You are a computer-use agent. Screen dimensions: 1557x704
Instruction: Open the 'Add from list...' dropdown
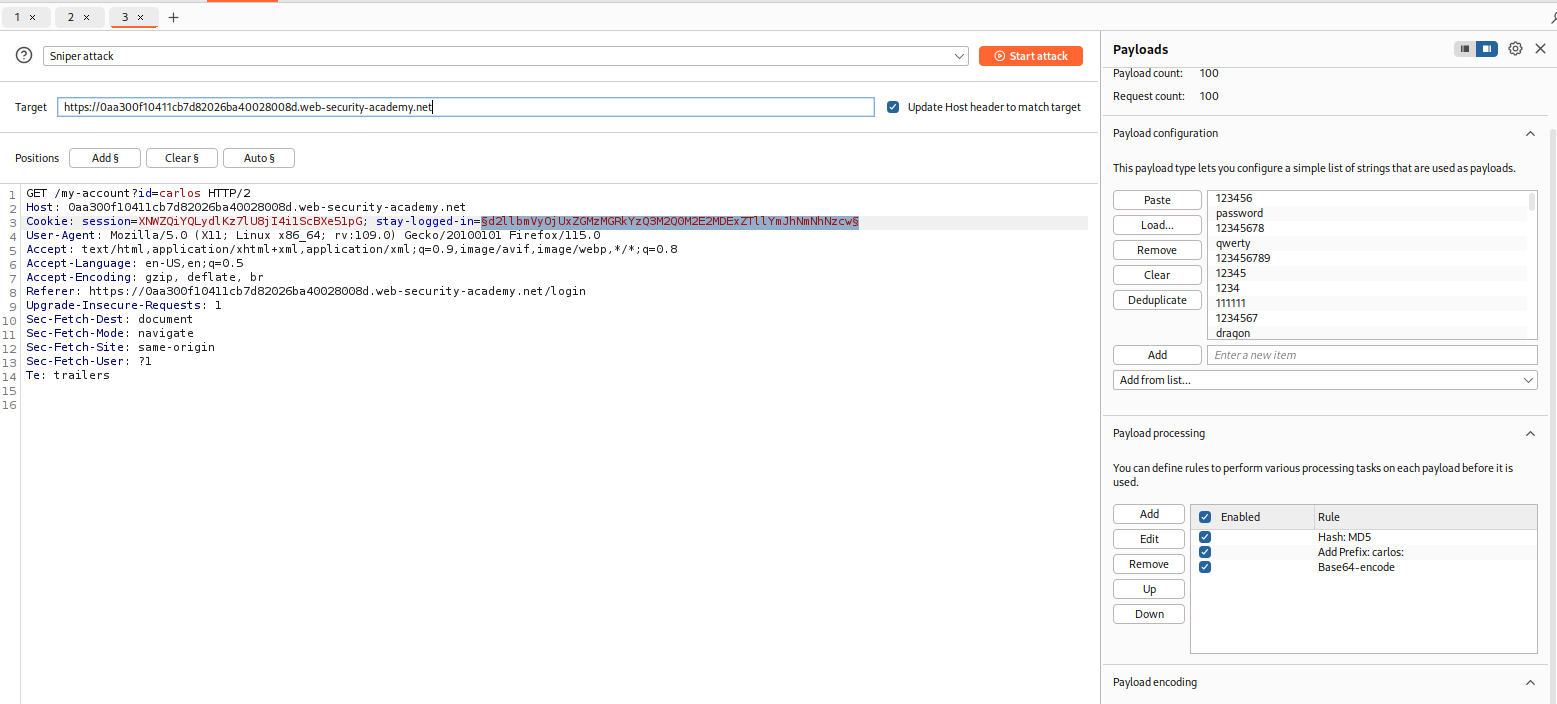tap(1324, 380)
